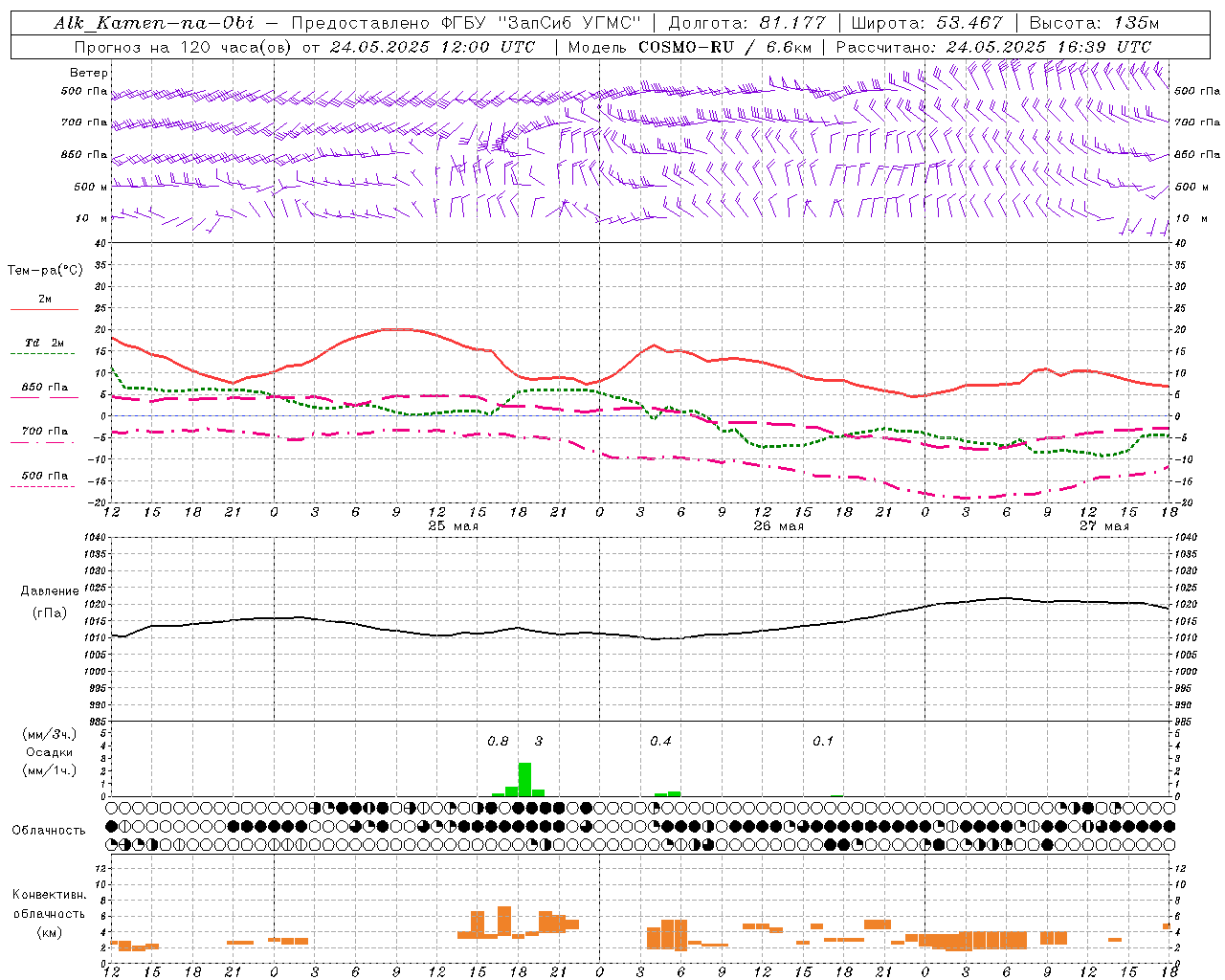Screen dimensions: 1225x980
Task: Click the 2м temperature legend entry
Action: 45,300
